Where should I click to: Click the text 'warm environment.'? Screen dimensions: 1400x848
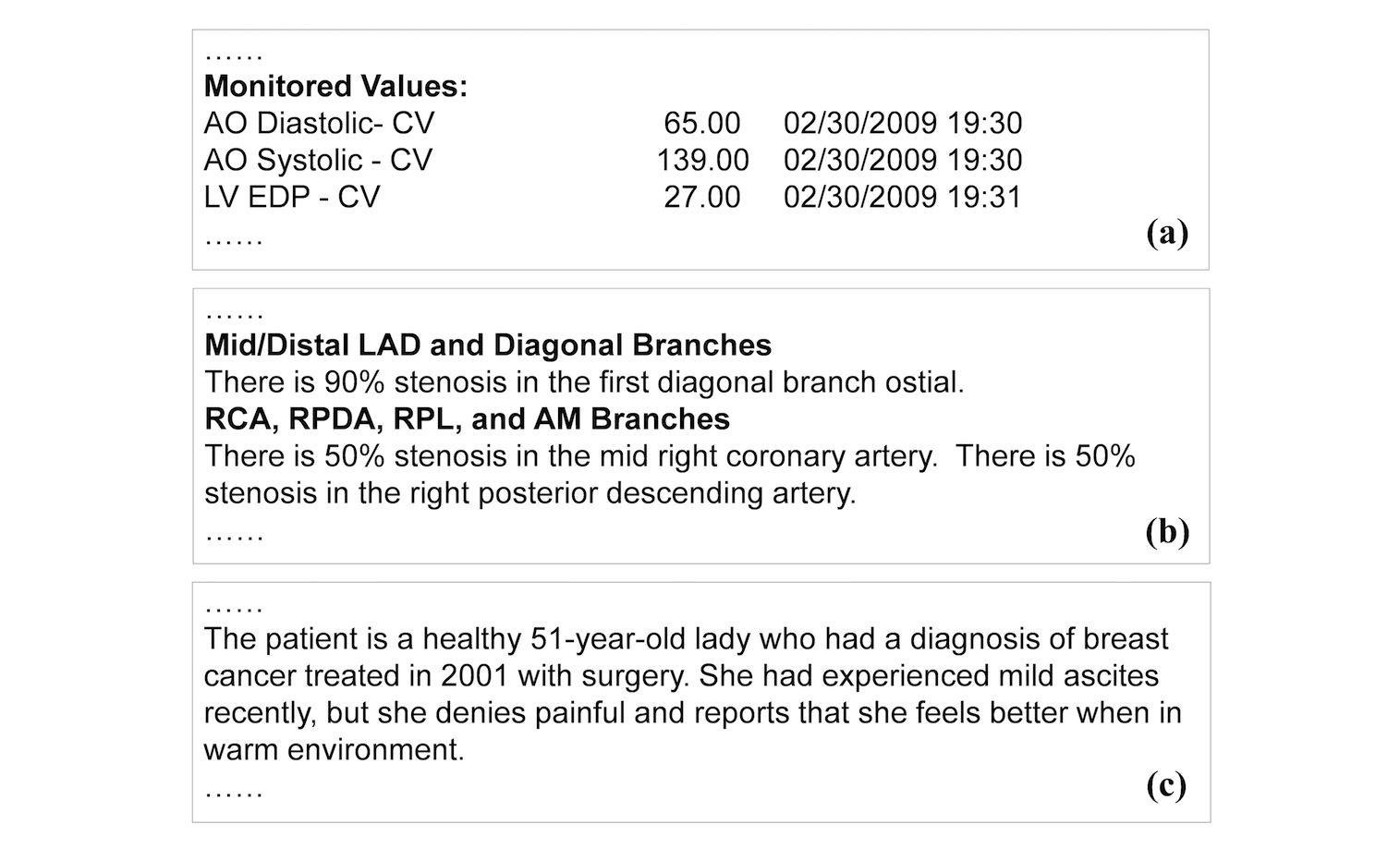click(334, 749)
